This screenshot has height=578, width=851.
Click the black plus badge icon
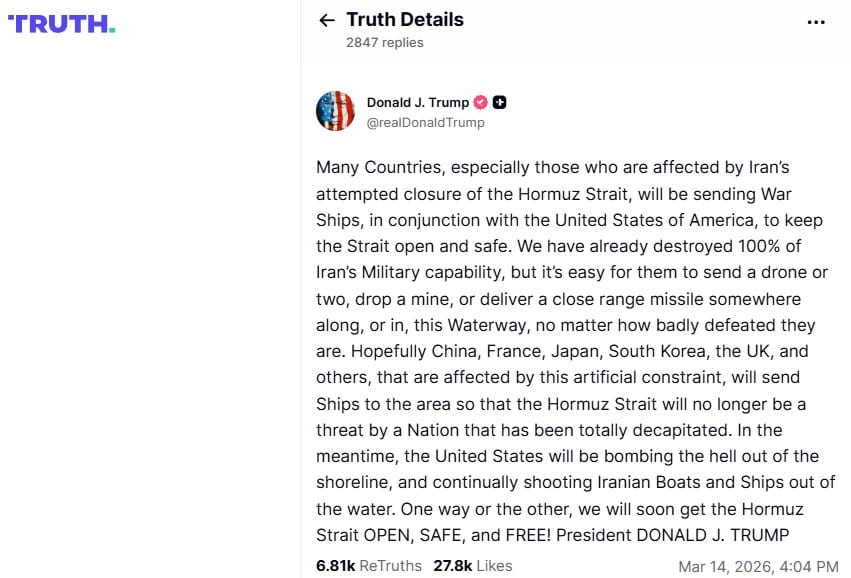coord(500,102)
